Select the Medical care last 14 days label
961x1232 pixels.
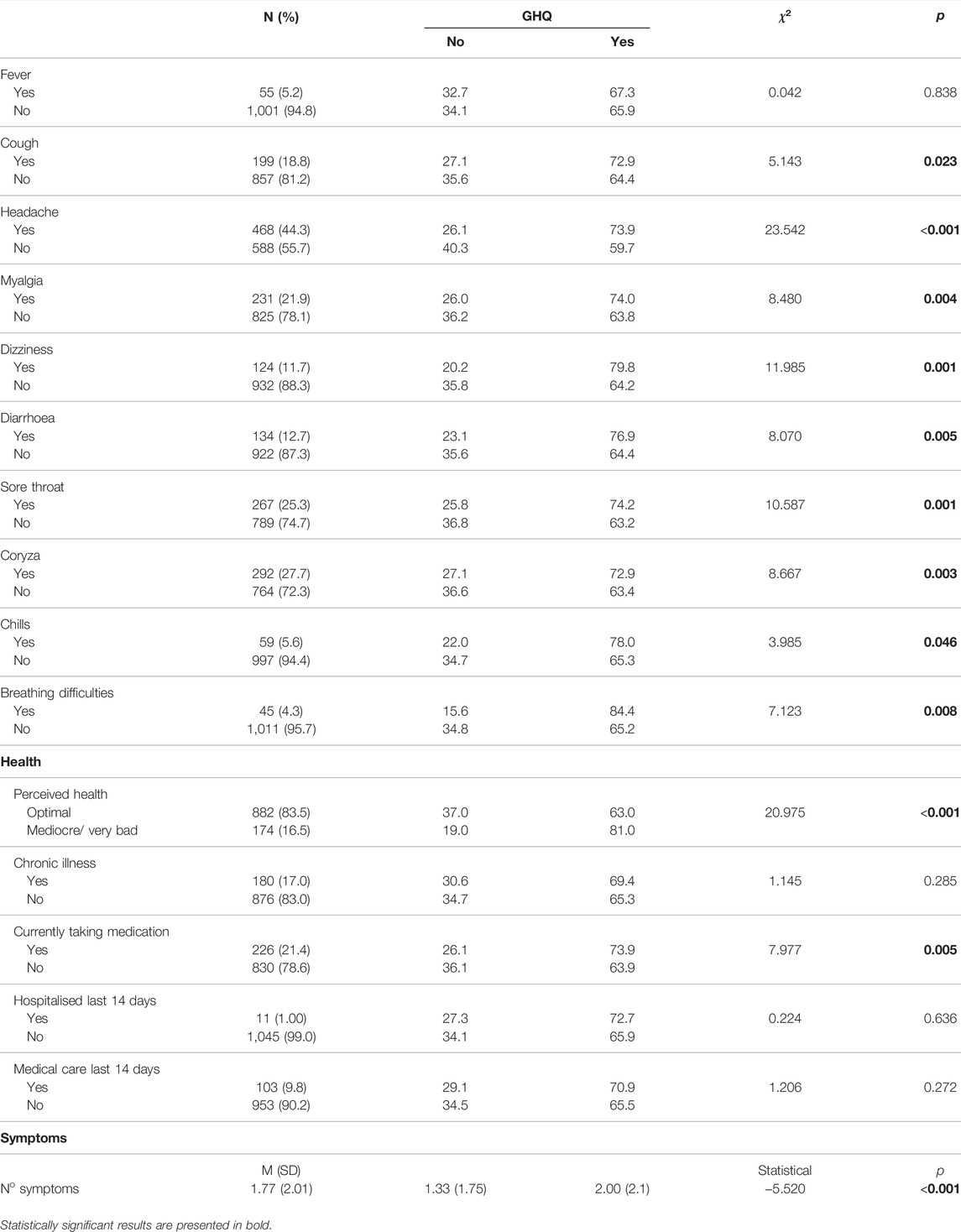coord(86,1069)
